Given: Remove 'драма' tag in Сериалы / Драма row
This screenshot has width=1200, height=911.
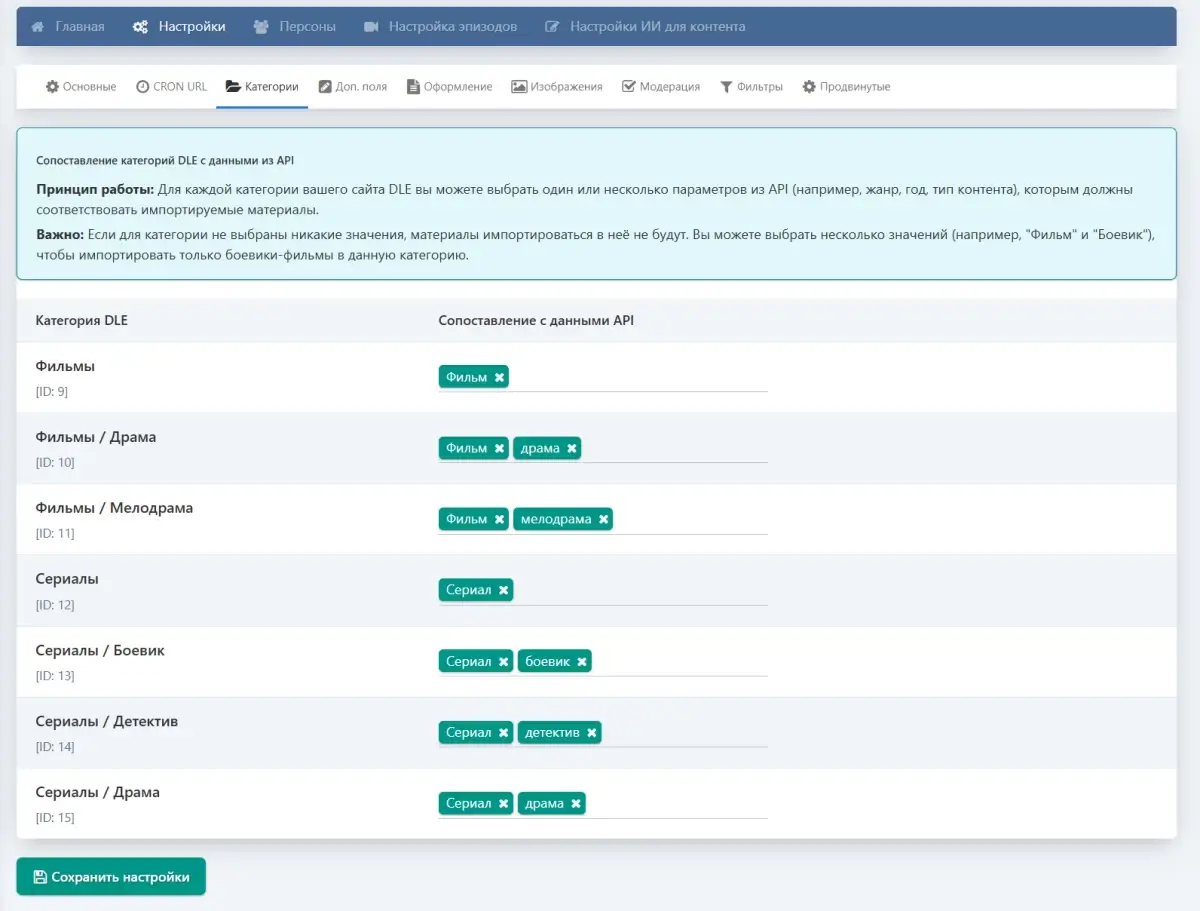Looking at the screenshot, I should [x=576, y=803].
